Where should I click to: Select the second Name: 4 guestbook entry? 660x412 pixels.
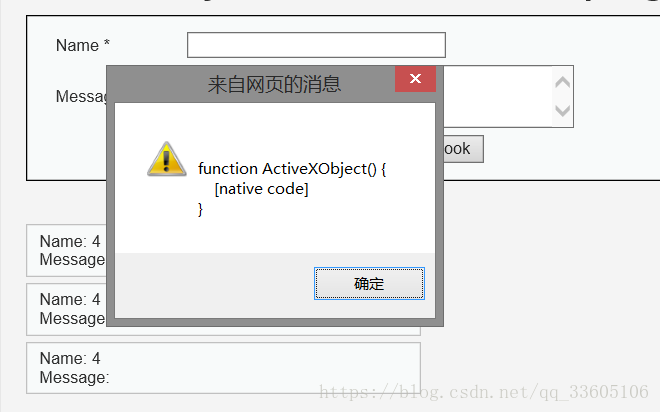pyautogui.click(x=67, y=309)
